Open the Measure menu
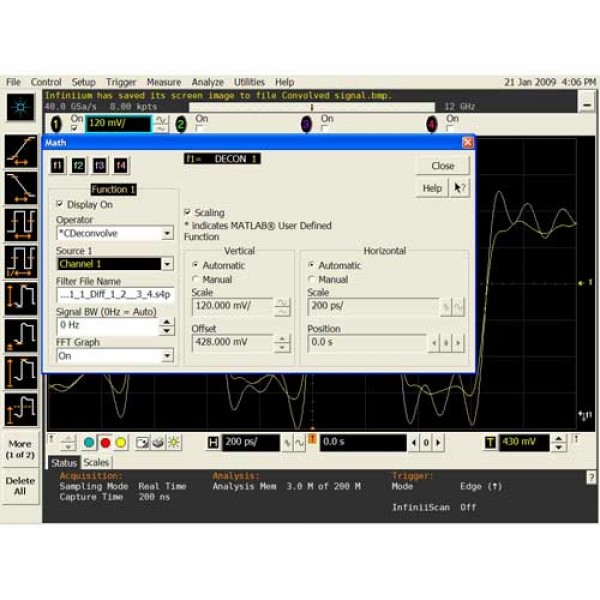 [163, 82]
